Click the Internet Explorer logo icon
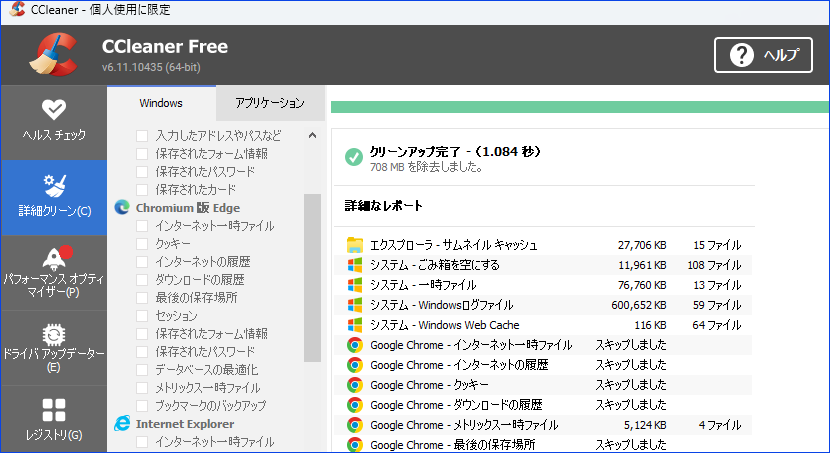Image resolution: width=830 pixels, height=453 pixels. 122,423
